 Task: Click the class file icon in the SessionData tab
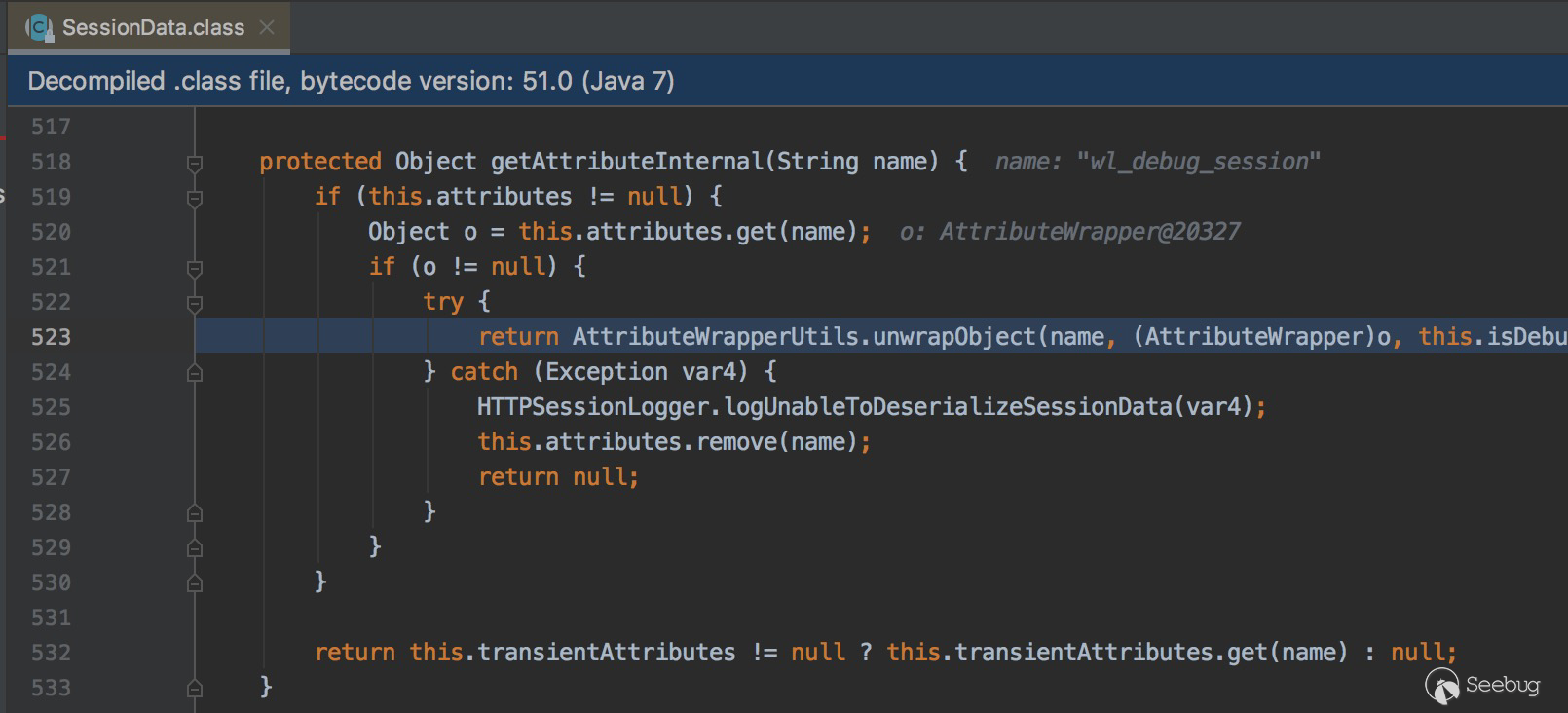click(38, 27)
